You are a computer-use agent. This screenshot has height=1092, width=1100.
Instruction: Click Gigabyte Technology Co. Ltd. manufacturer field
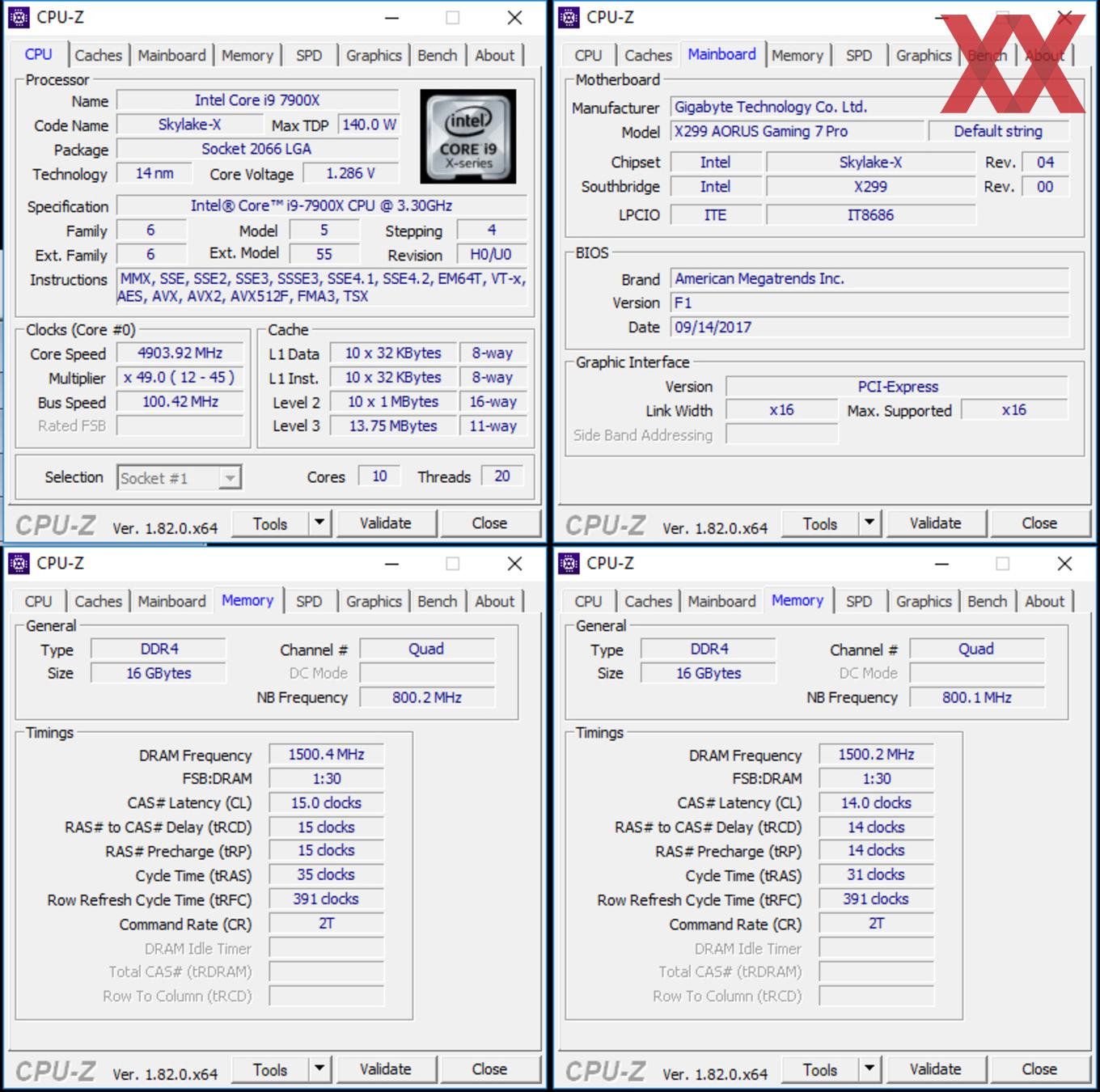870,107
